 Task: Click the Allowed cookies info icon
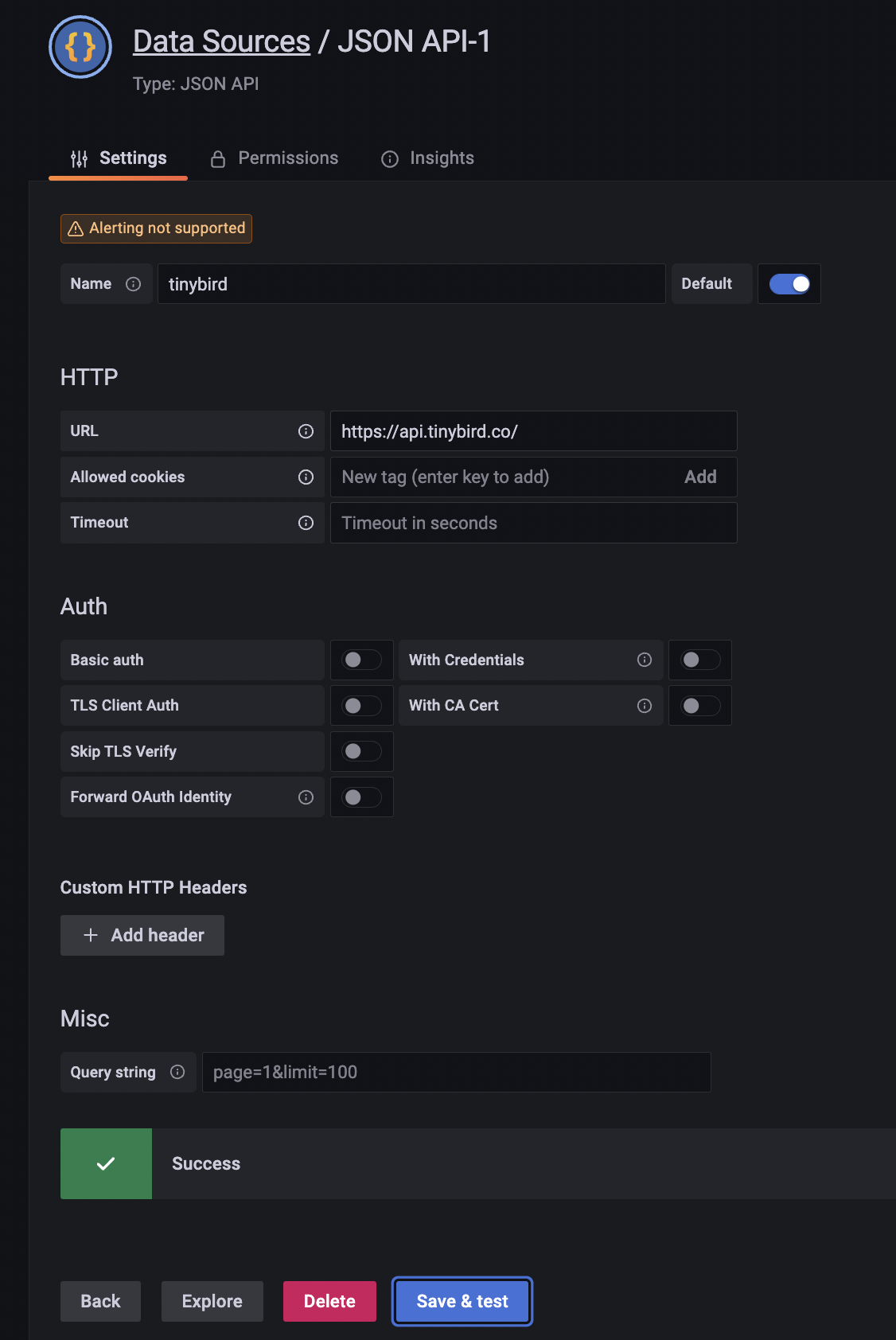[x=306, y=477]
